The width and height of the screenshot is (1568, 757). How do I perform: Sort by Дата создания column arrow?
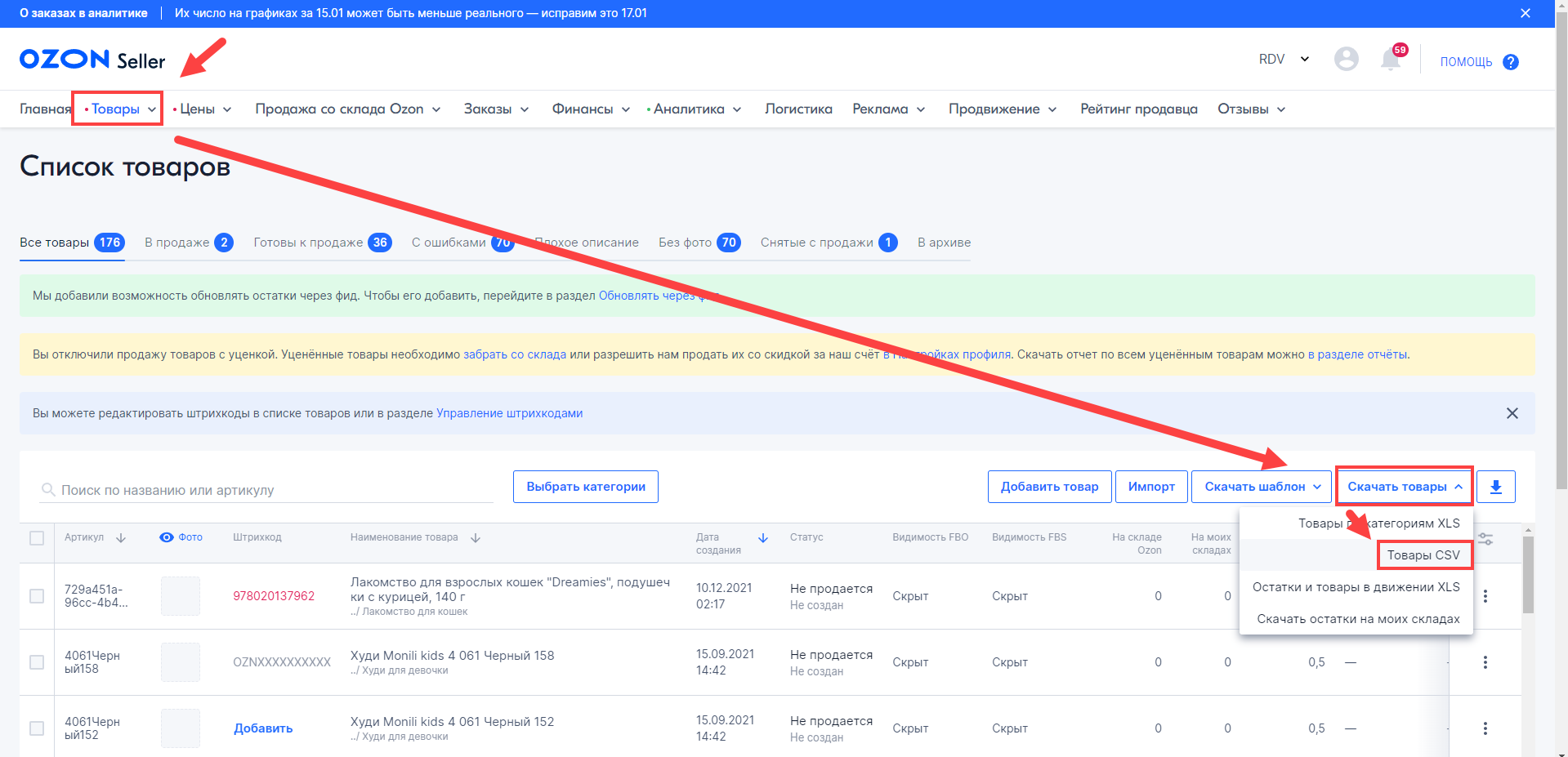click(763, 538)
